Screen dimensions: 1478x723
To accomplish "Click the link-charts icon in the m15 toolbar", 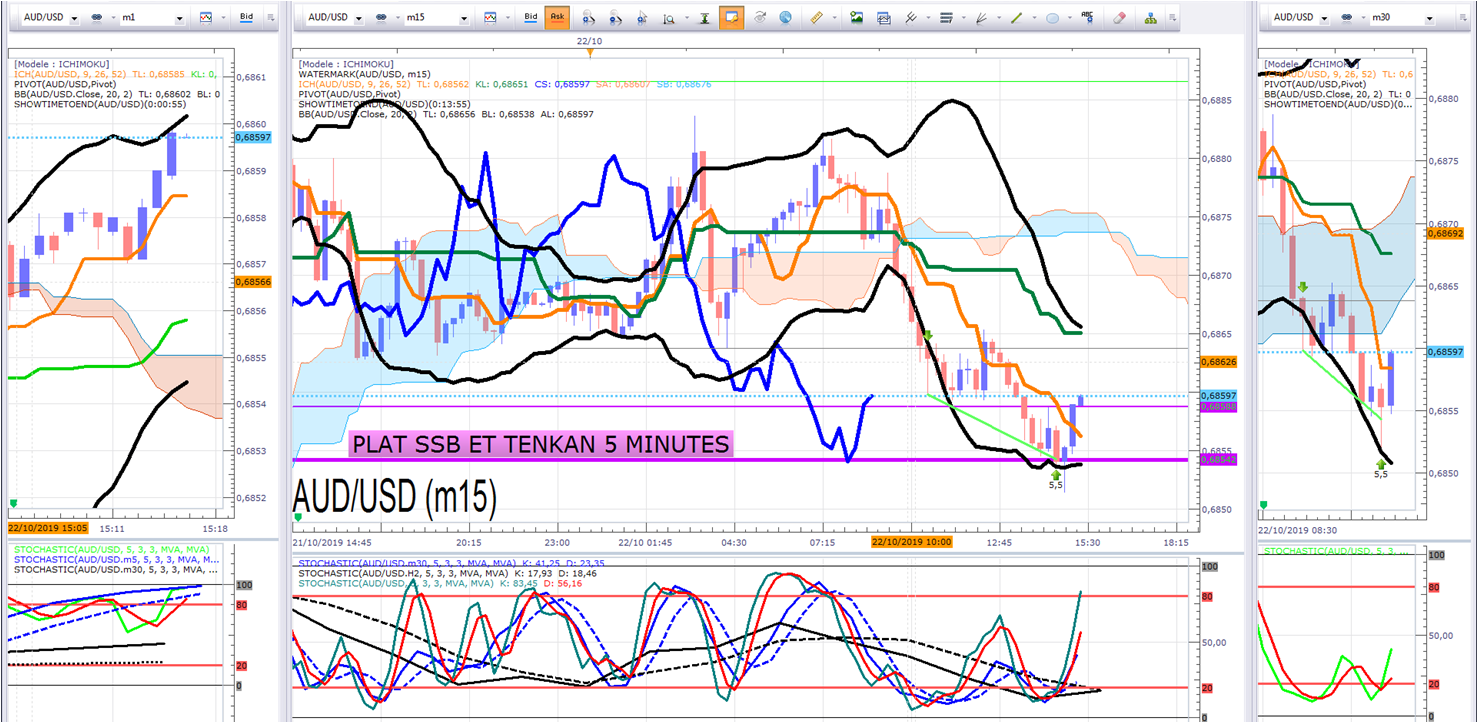I will pyautogui.click(x=381, y=18).
